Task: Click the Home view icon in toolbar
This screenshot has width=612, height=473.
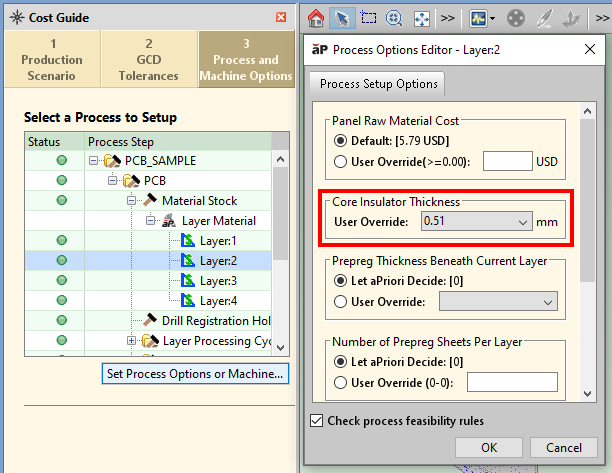Action: click(316, 18)
